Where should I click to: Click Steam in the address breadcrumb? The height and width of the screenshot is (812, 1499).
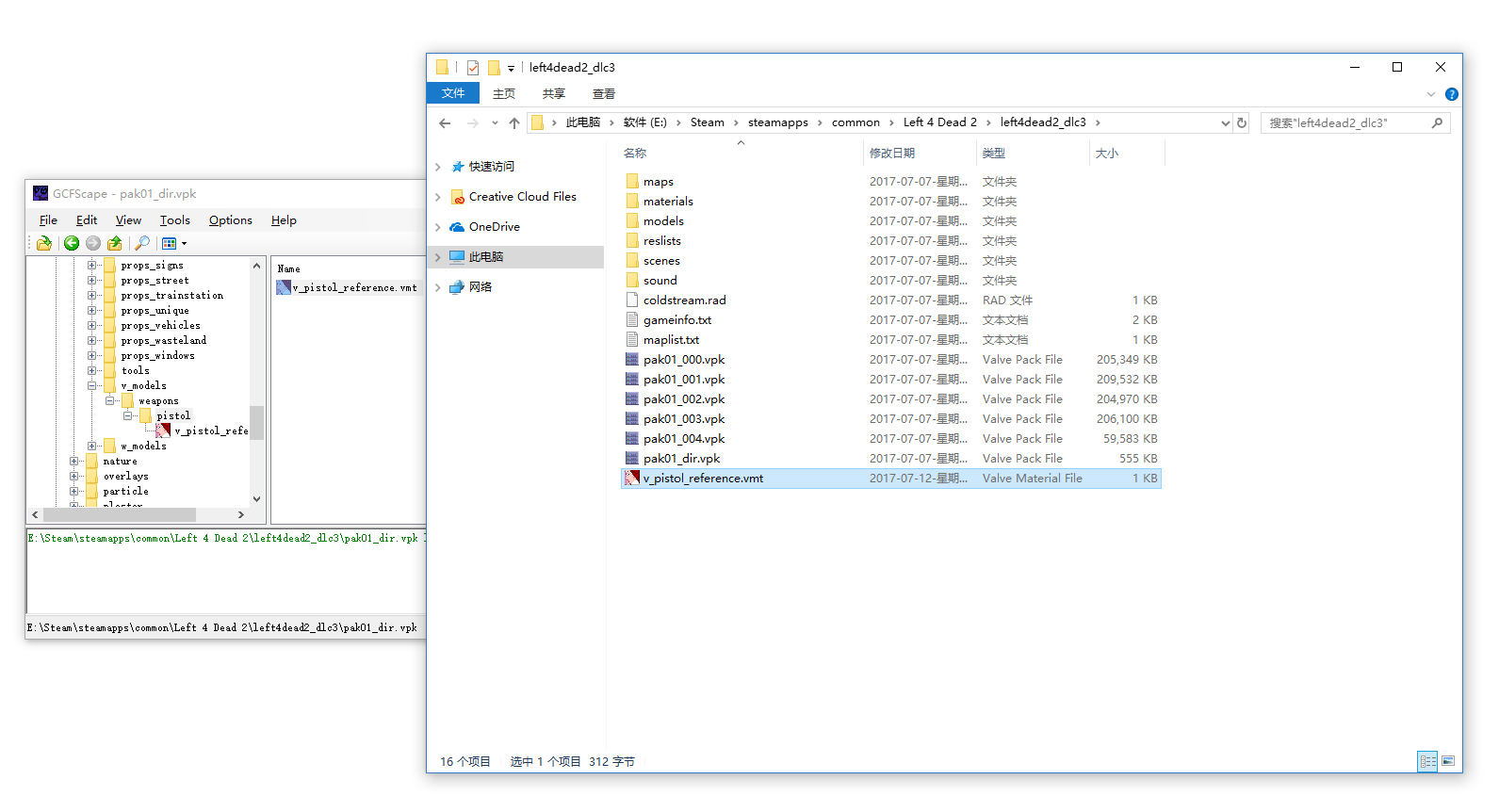(x=708, y=122)
